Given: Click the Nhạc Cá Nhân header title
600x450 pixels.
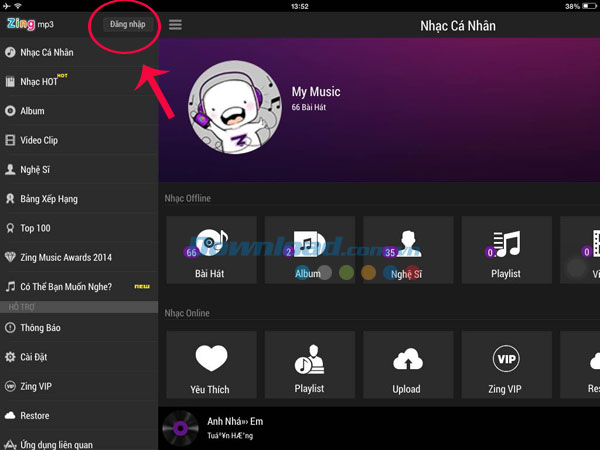Looking at the screenshot, I should [x=458, y=26].
